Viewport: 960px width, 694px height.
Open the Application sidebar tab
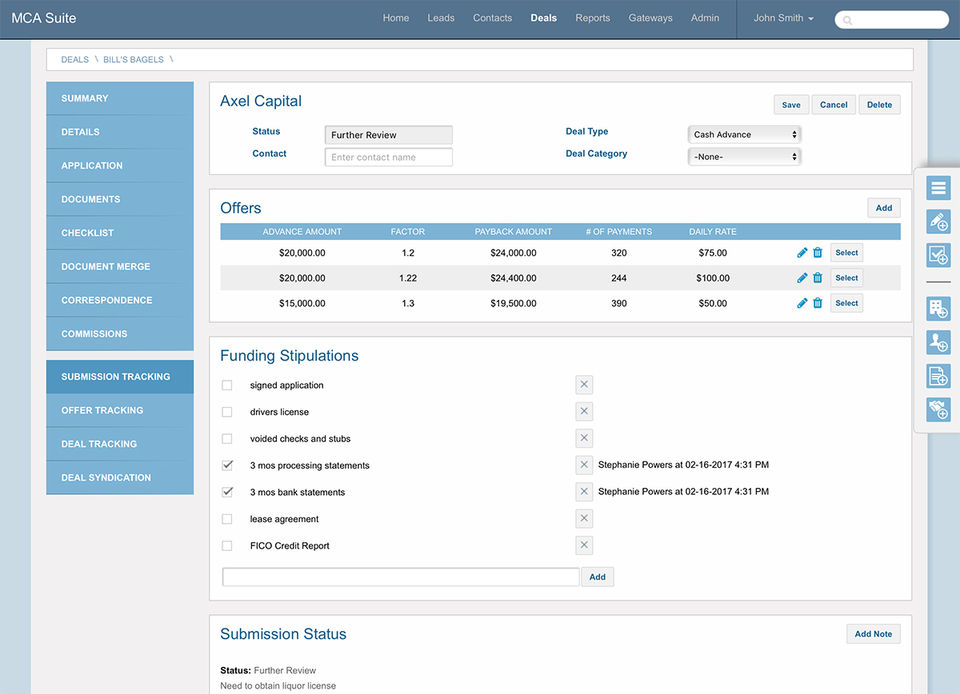click(120, 166)
